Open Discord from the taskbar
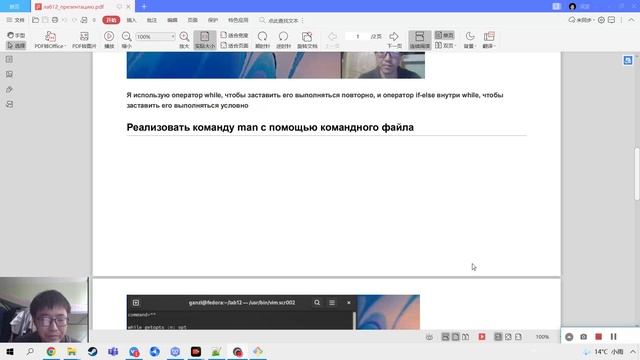Image resolution: width=640 pixels, height=360 pixels. (175, 351)
